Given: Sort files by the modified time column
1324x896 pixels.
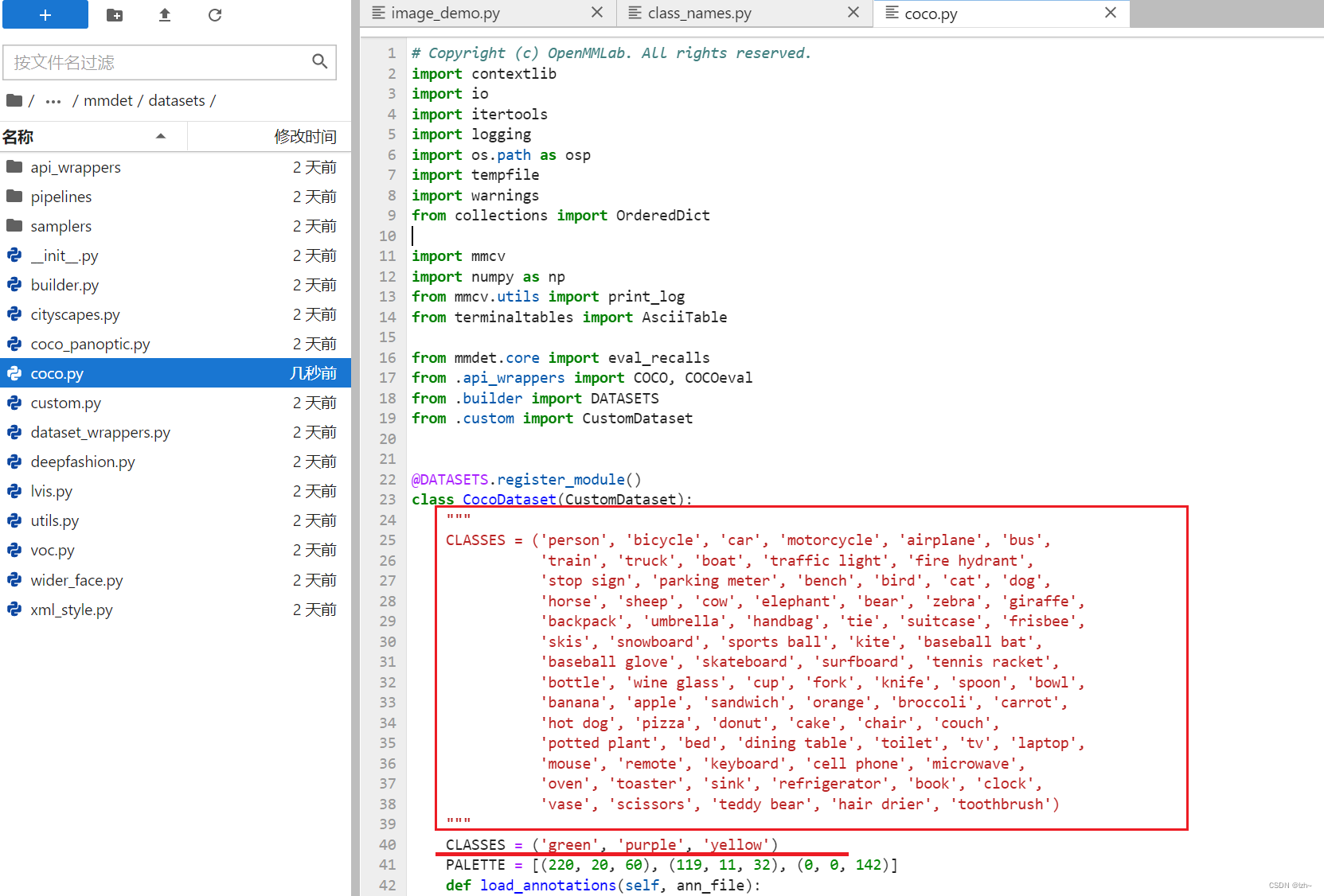Looking at the screenshot, I should (269, 136).
